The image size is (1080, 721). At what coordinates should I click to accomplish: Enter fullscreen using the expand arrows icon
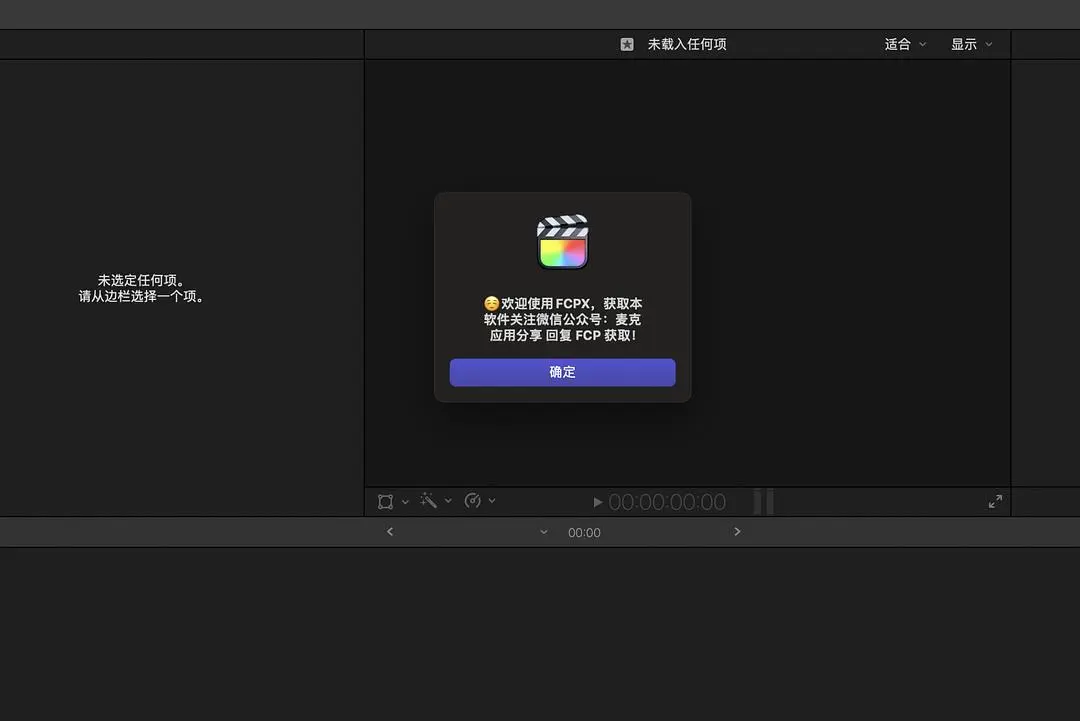995,501
